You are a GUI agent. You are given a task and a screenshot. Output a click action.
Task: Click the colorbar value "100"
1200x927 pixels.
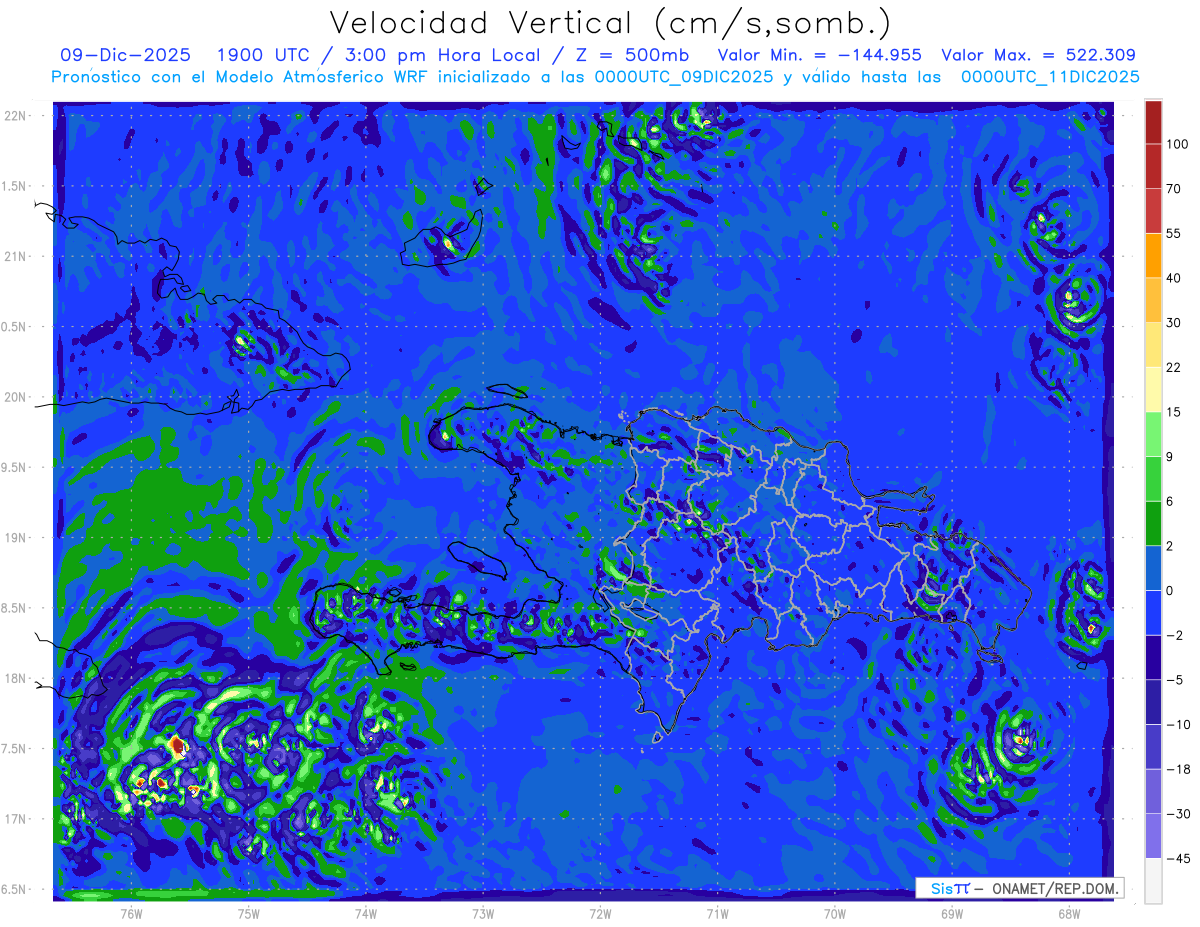point(1177,144)
